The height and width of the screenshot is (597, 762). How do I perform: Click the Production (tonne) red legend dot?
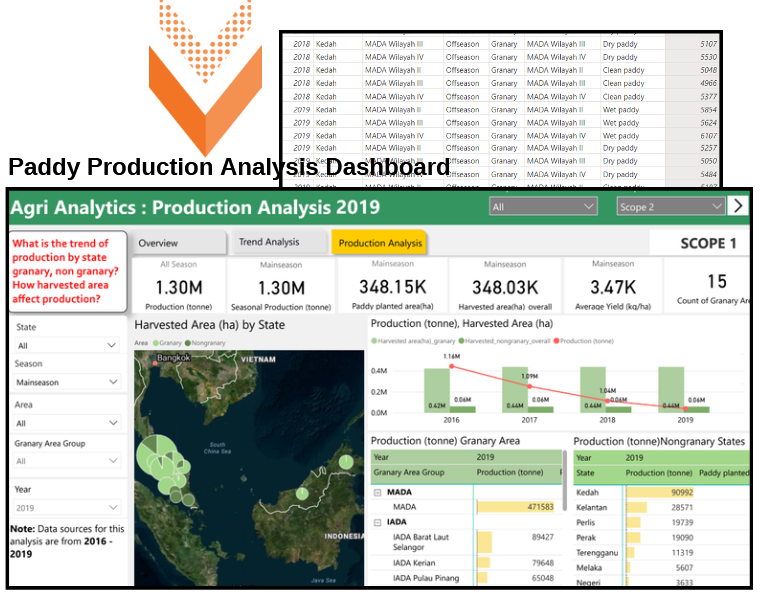(x=557, y=341)
